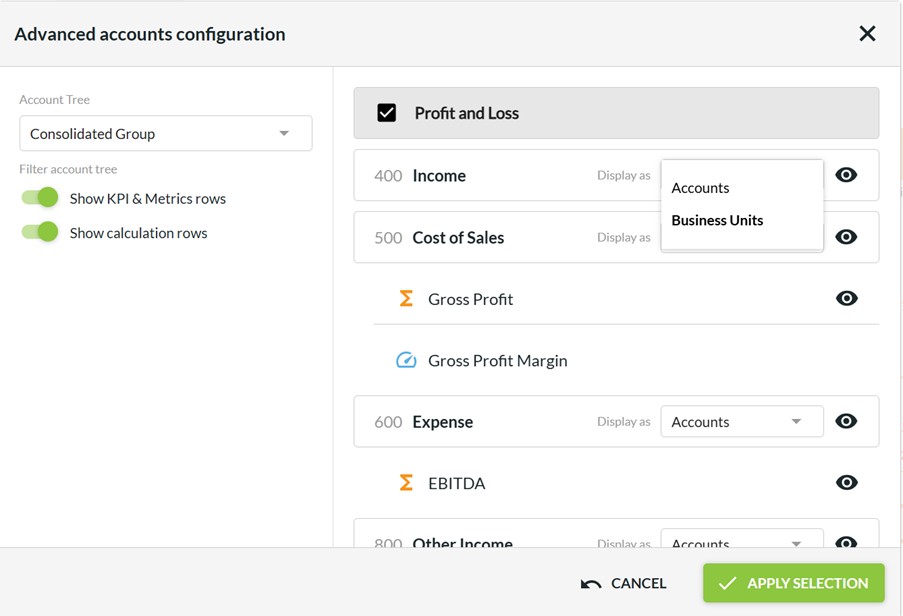This screenshot has height=616, width=903.
Task: Open the Consolidated Group account tree dropdown
Action: tap(165, 133)
